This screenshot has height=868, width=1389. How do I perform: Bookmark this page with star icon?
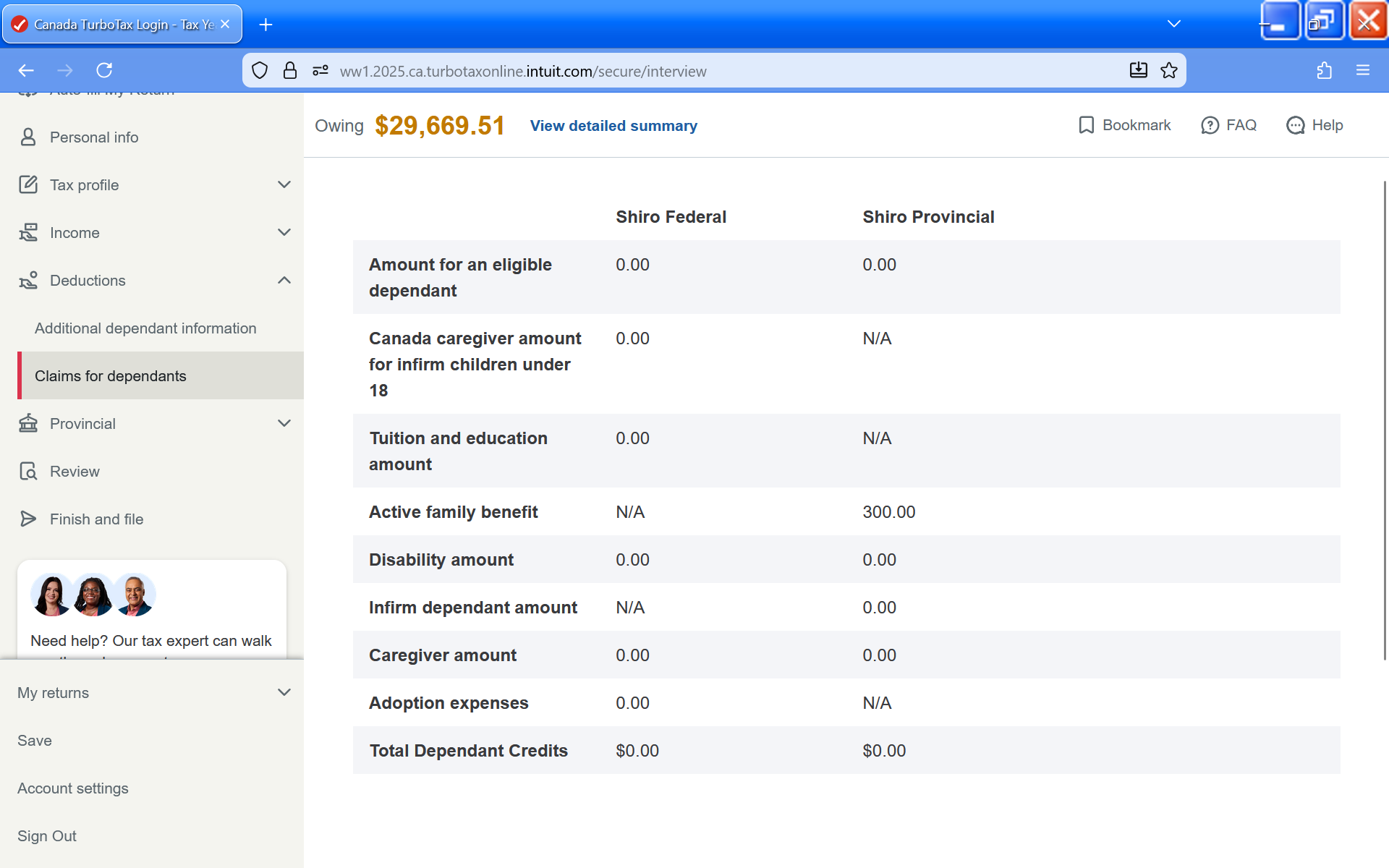point(1169,70)
